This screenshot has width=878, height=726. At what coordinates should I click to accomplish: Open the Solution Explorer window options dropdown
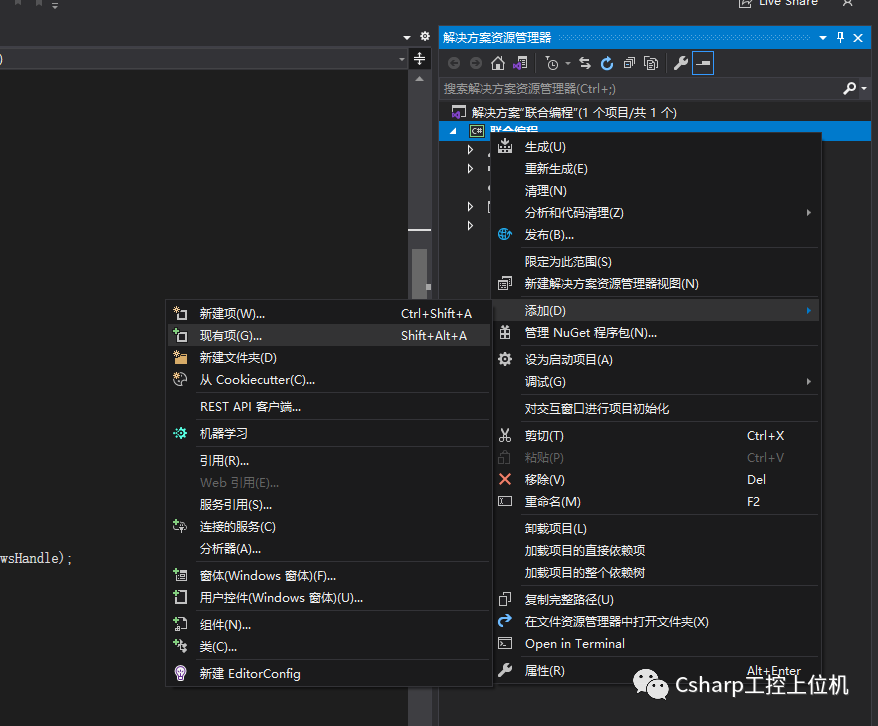pyautogui.click(x=823, y=38)
